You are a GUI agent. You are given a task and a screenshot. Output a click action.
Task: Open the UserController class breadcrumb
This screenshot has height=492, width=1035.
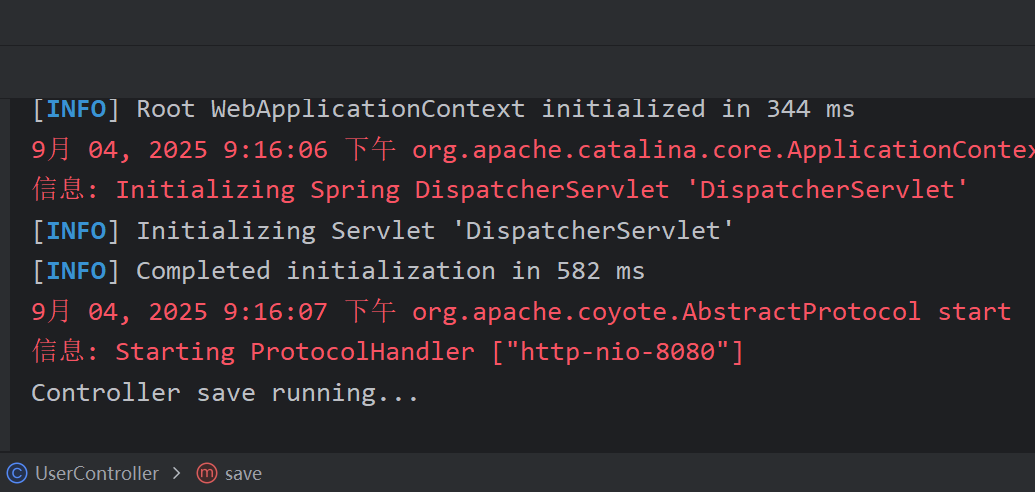click(x=96, y=474)
